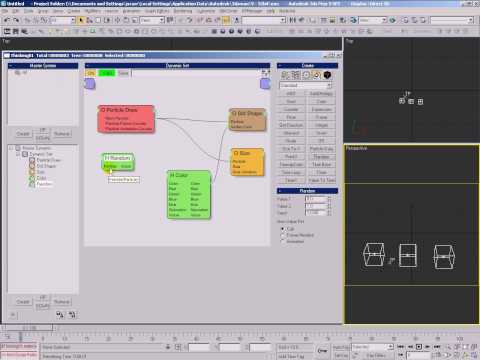Click the Seed value field
This screenshot has height=360, width=480.
316,213
